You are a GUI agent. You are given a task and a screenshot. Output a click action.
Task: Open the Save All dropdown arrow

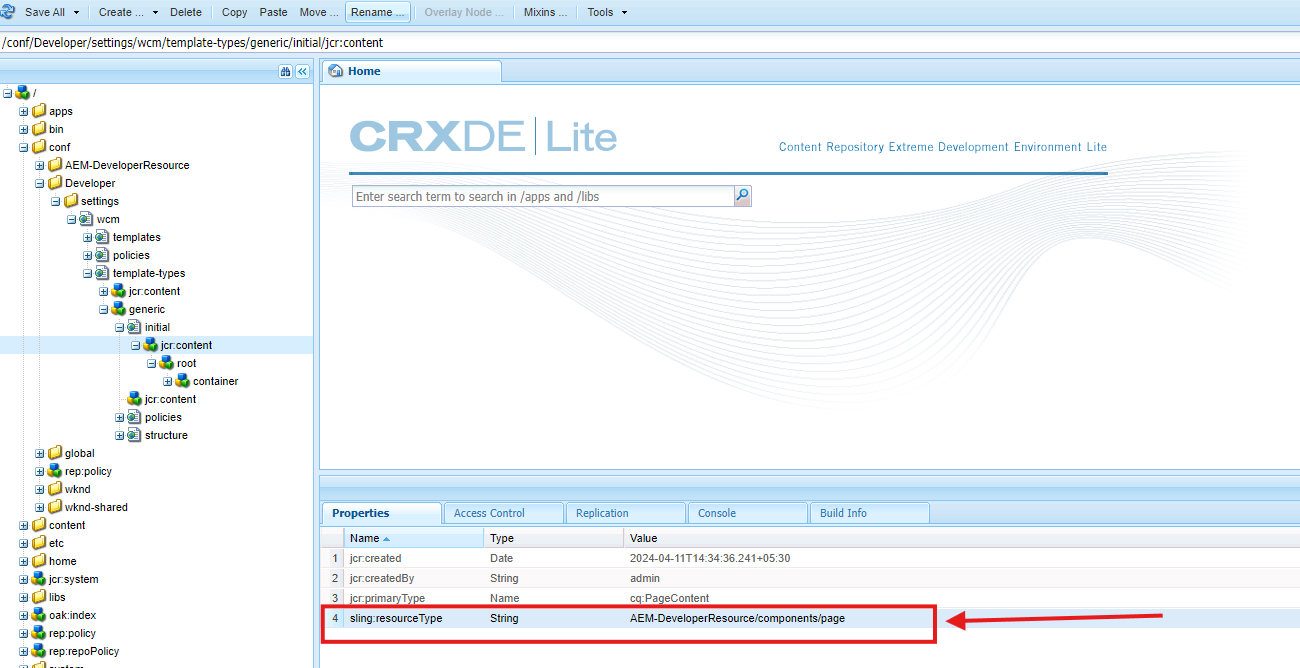(x=77, y=12)
